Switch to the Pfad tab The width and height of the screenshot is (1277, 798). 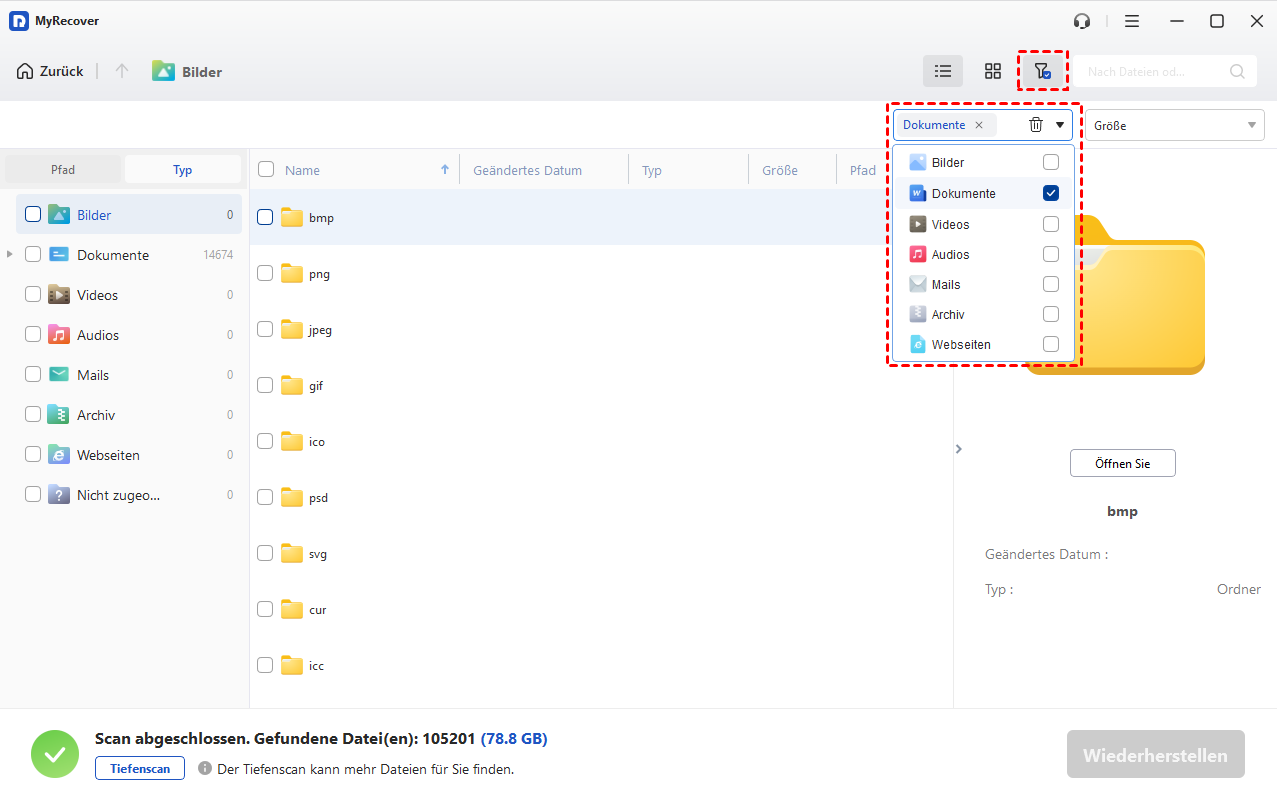tap(63, 169)
